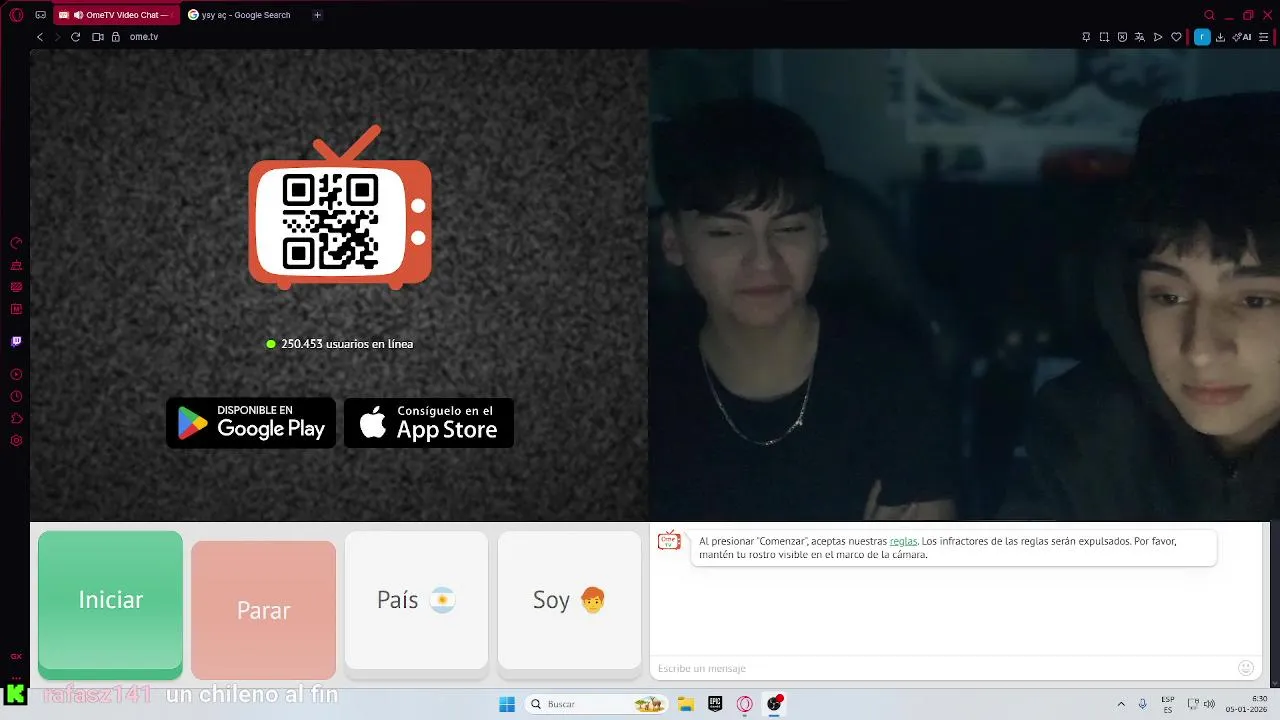The image size is (1280, 720).
Task: Focus the Escribe un mensaje field
Action: 943,668
